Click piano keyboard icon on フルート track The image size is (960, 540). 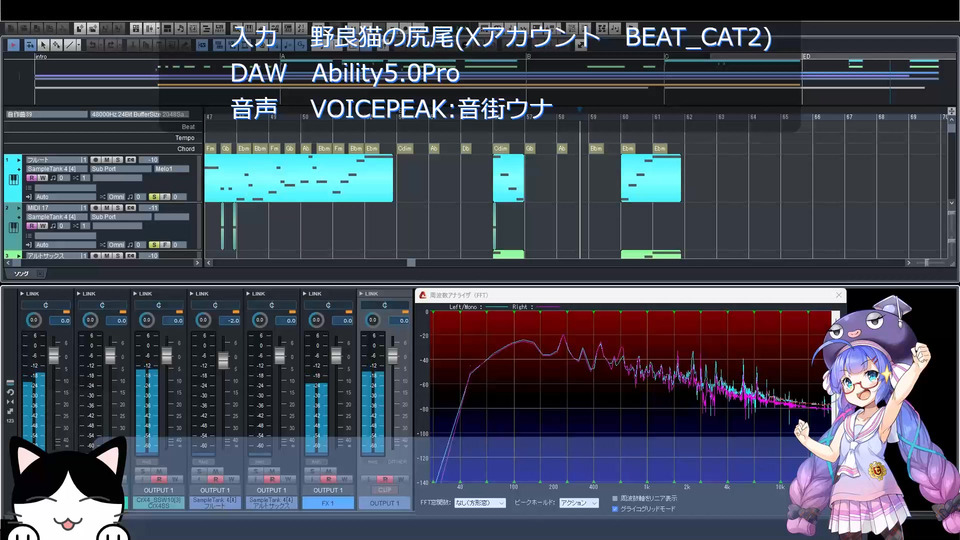coord(14,180)
